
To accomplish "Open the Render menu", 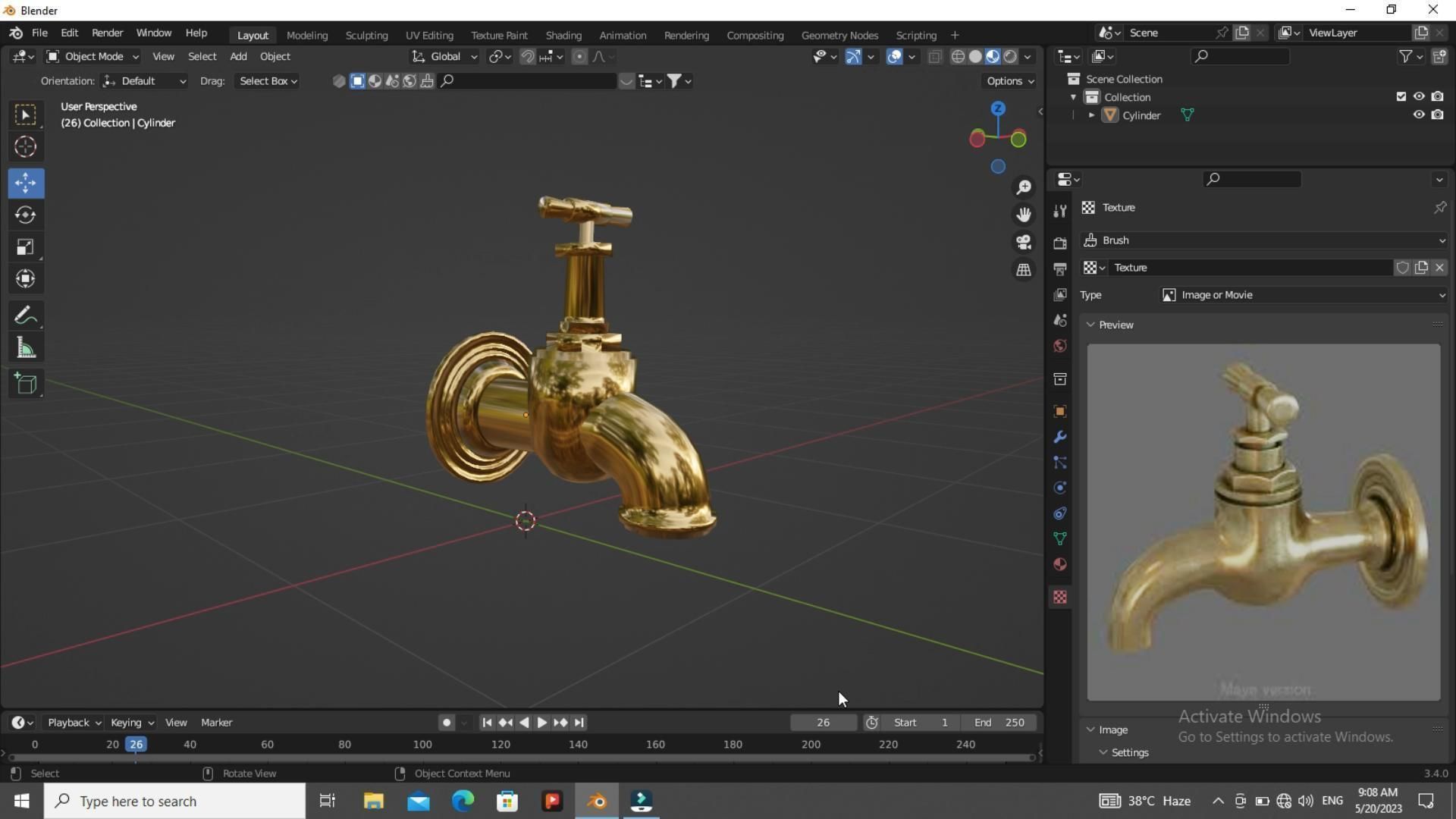I will point(107,33).
